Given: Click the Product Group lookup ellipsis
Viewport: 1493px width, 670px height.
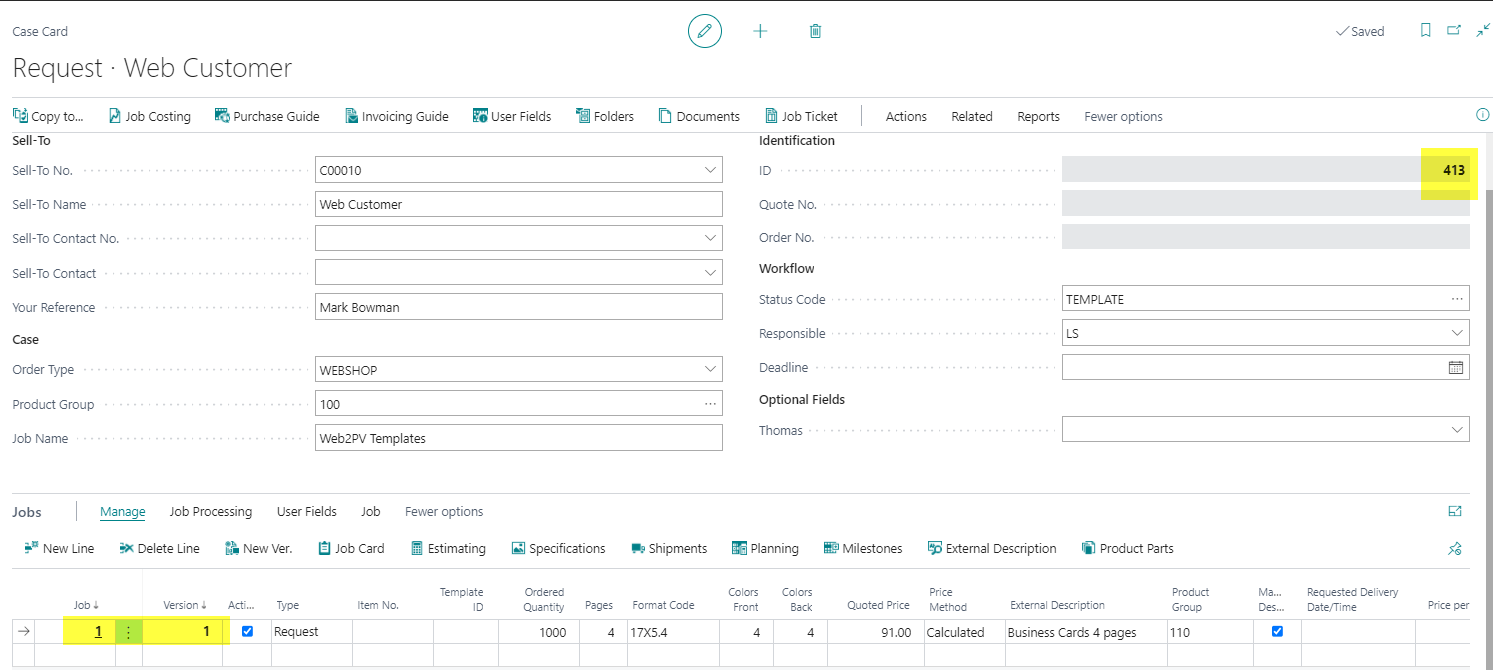Looking at the screenshot, I should point(710,404).
